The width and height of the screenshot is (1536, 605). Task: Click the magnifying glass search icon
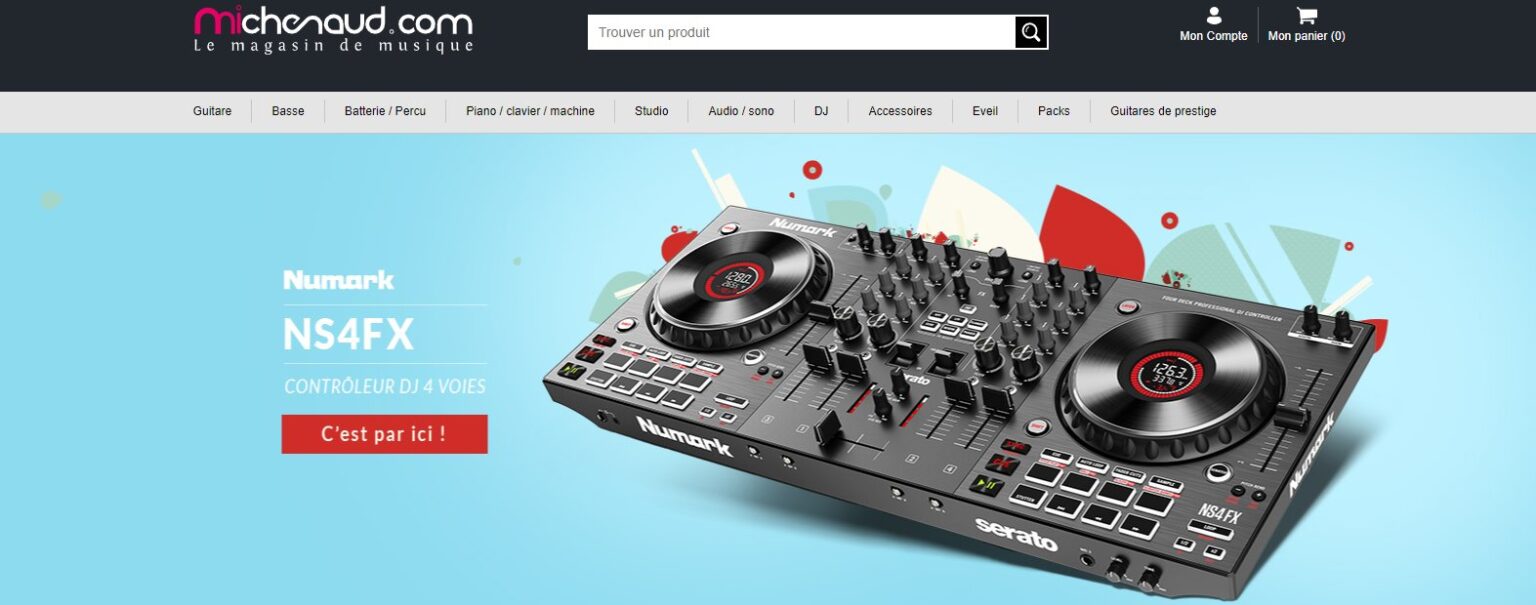pos(1031,32)
